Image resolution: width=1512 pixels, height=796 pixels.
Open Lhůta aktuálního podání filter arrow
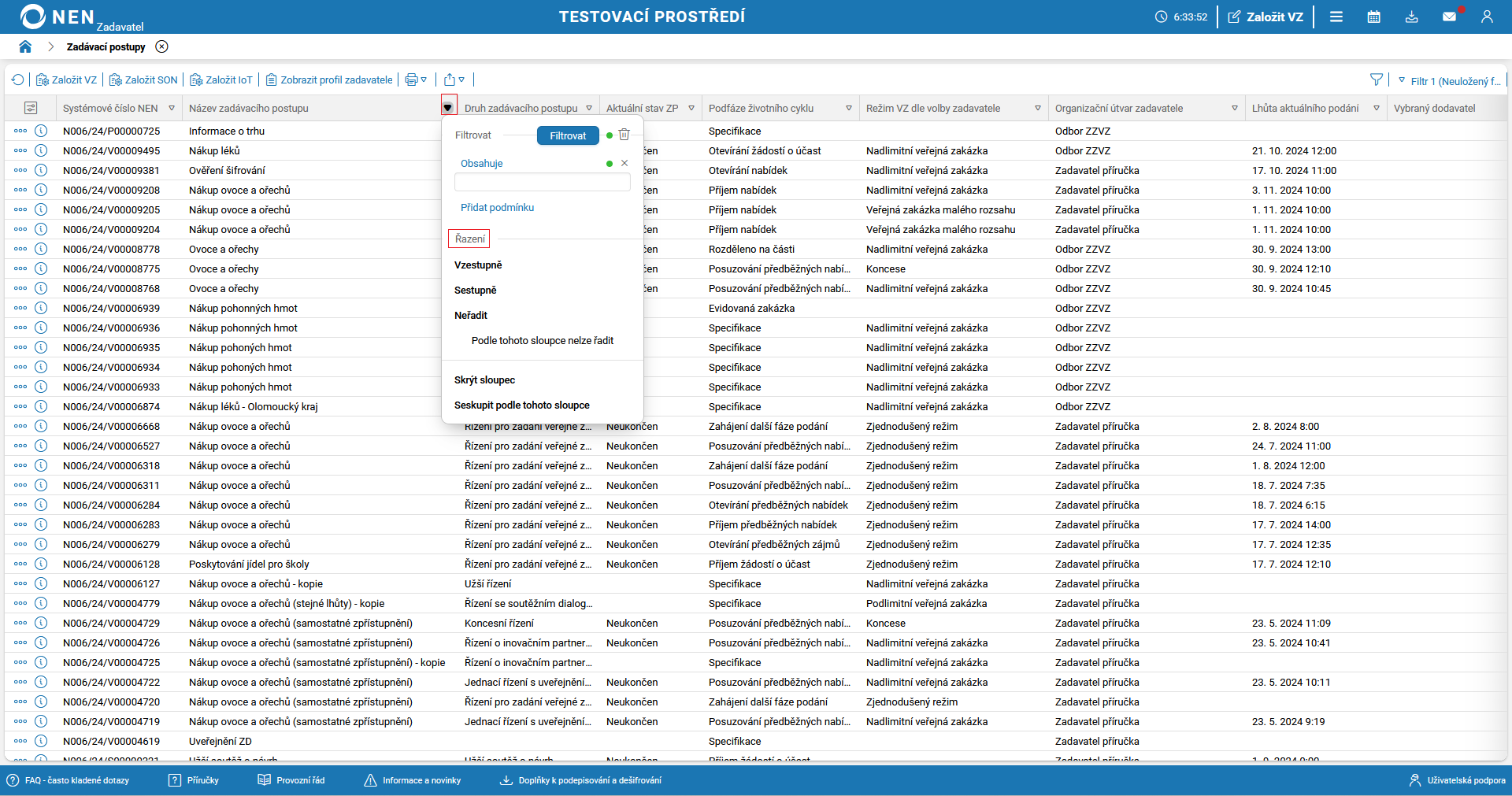[x=1377, y=108]
